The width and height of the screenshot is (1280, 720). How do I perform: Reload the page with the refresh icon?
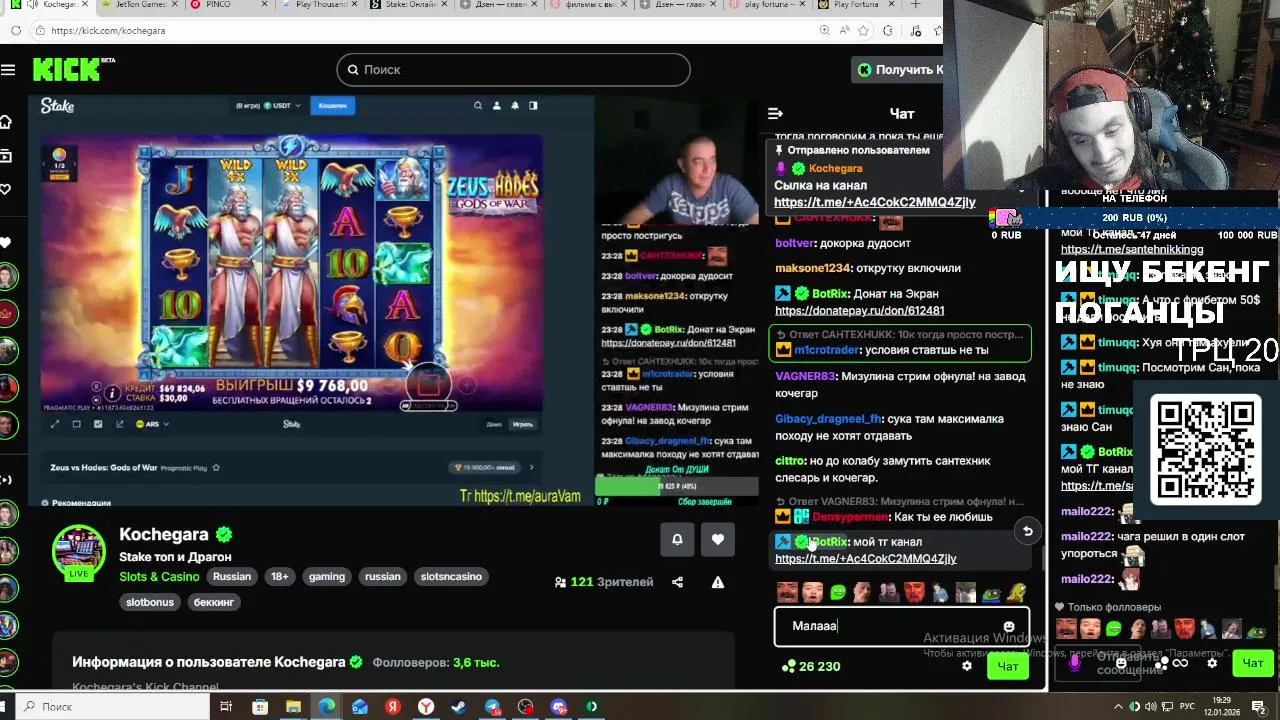click(15, 31)
